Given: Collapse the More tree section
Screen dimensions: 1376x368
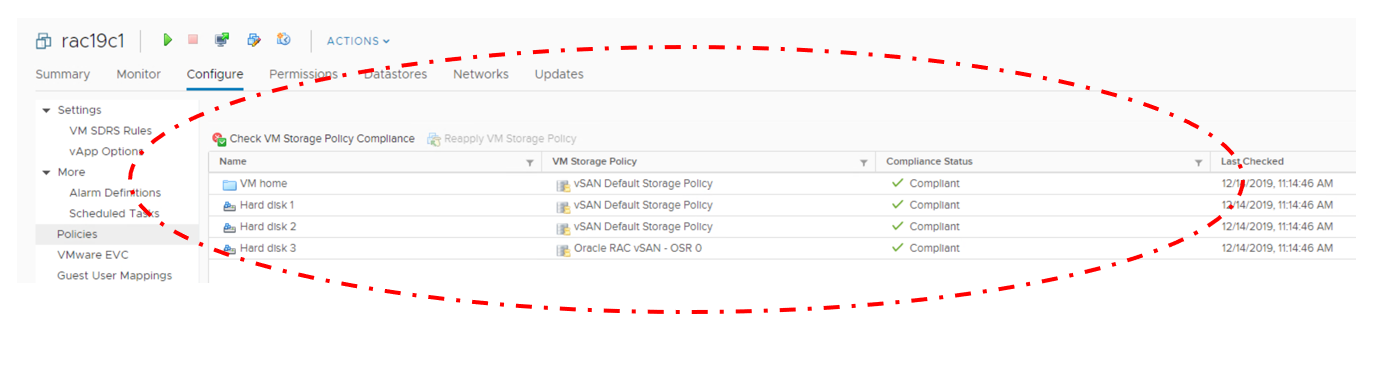Looking at the screenshot, I should (46, 172).
